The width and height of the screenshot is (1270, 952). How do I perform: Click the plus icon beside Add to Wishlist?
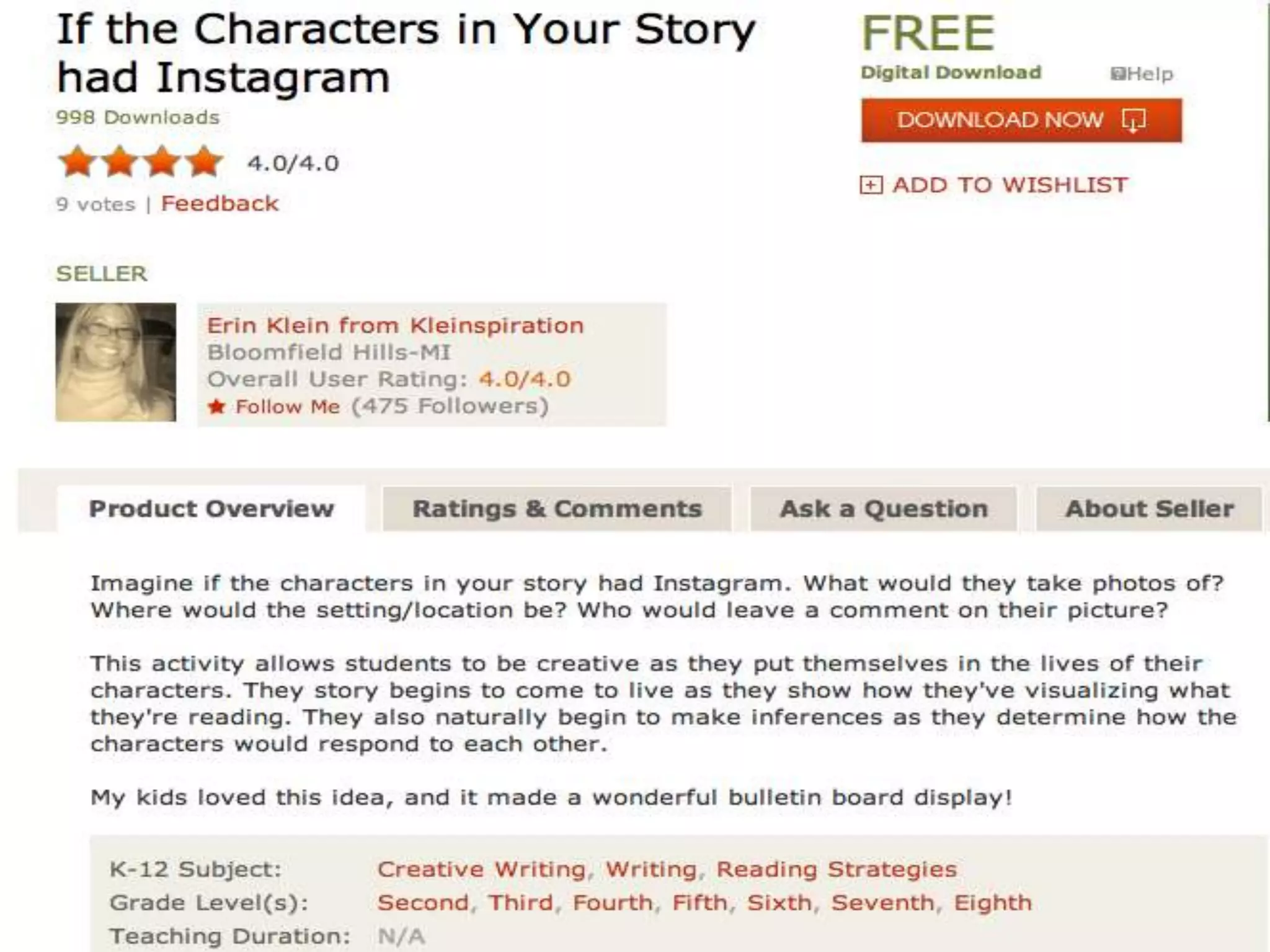pos(871,185)
